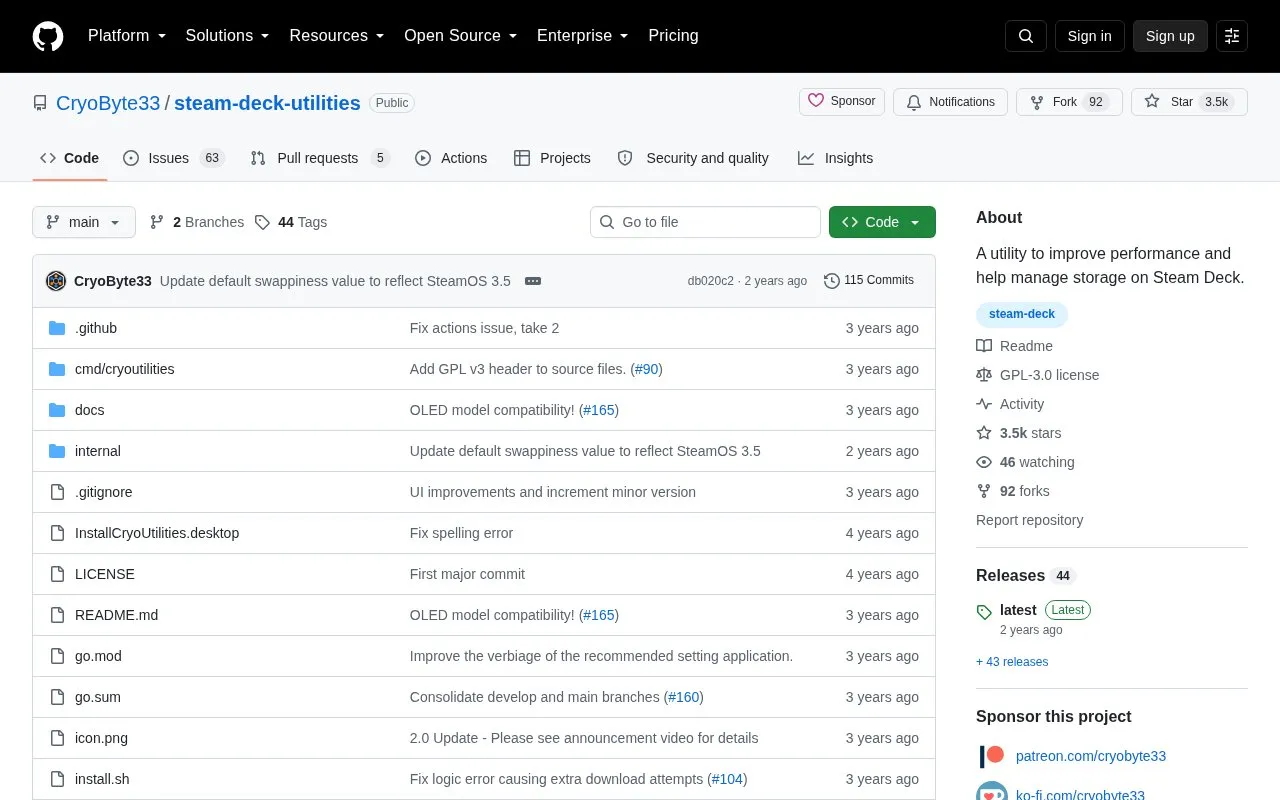Click the GitHub logo icon

[48, 36]
